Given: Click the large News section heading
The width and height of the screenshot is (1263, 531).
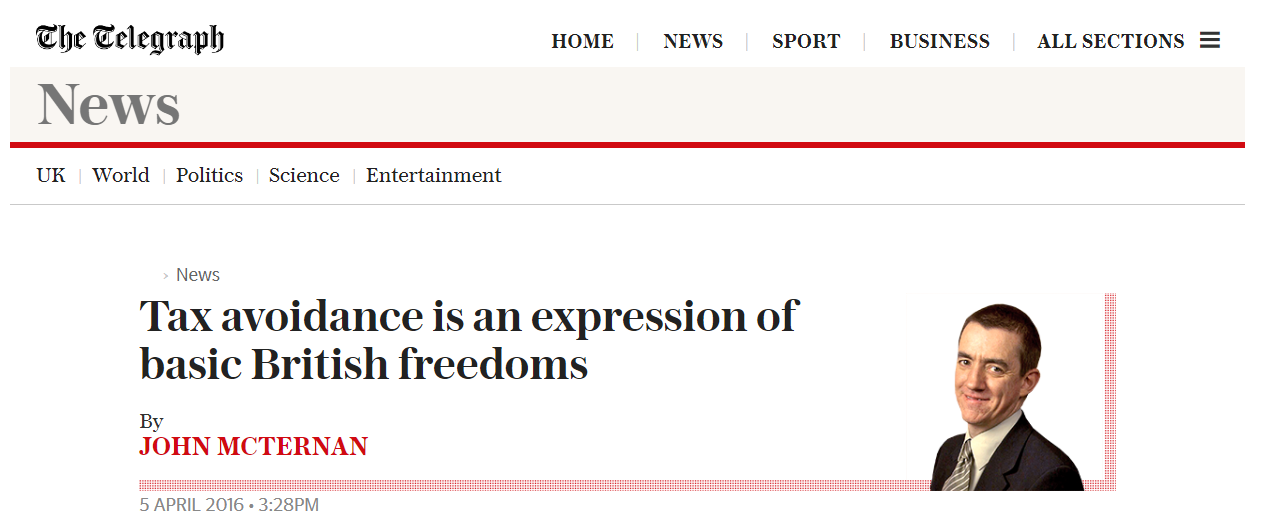Looking at the screenshot, I should (108, 105).
